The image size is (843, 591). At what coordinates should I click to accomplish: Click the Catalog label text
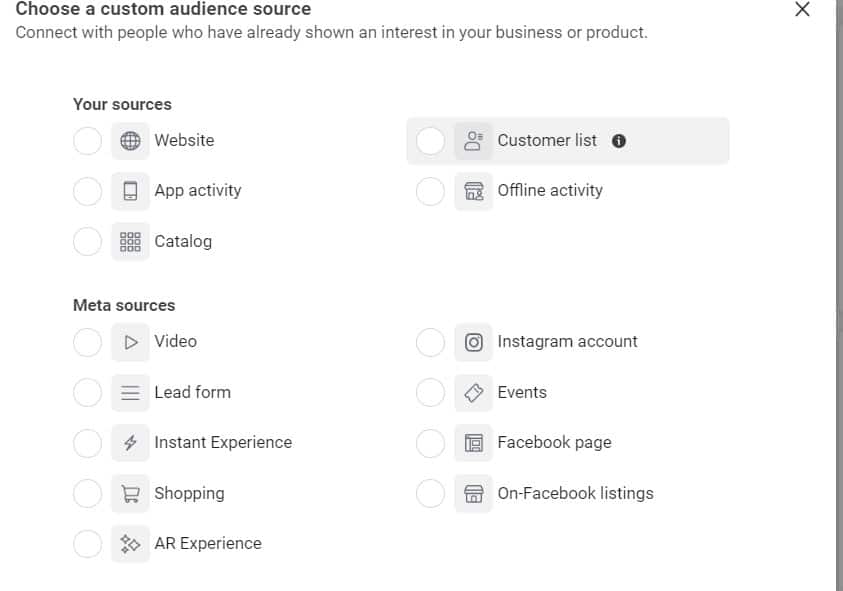(x=183, y=242)
